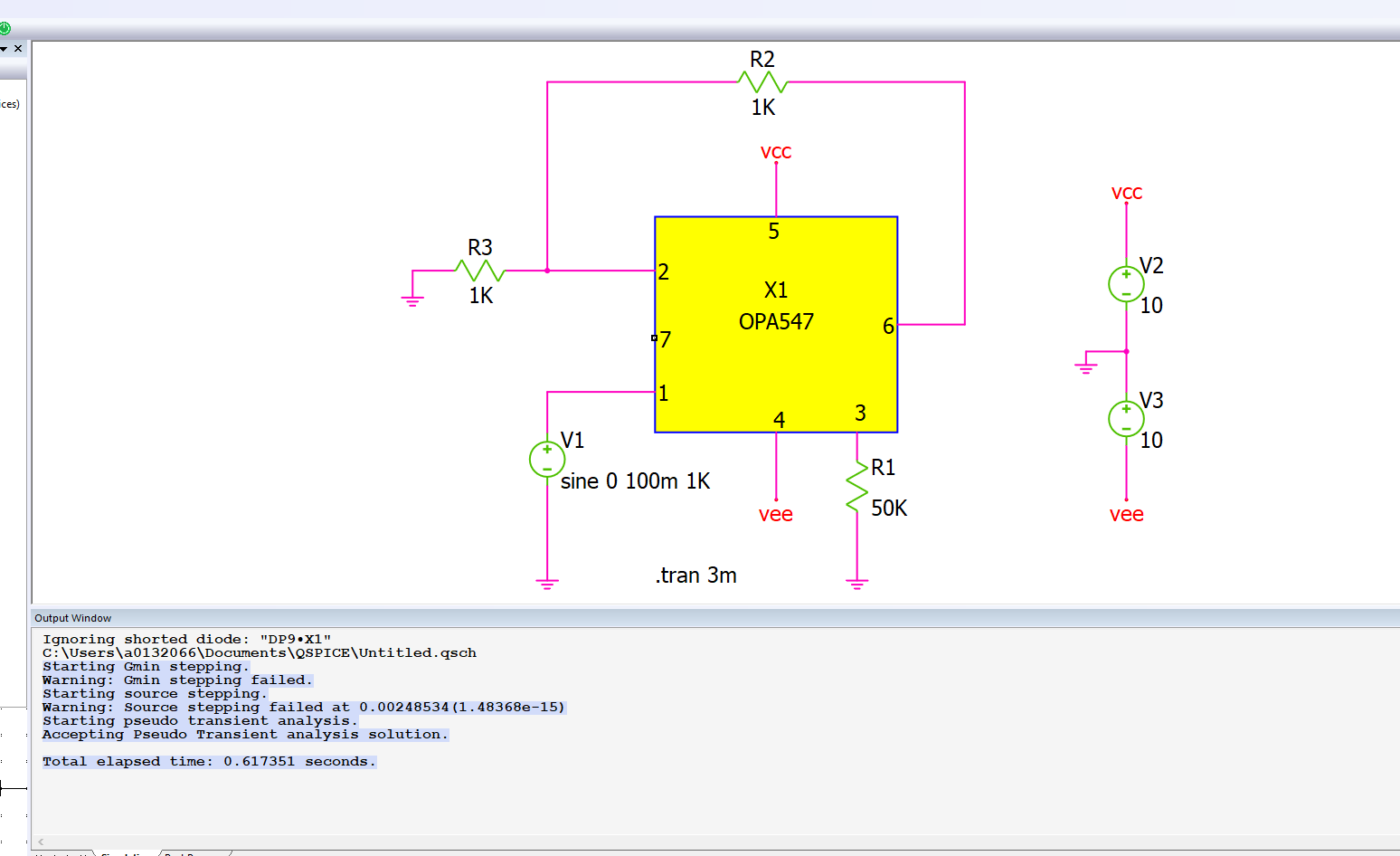Select resistor R1 symbol on pin 3

pos(856,488)
